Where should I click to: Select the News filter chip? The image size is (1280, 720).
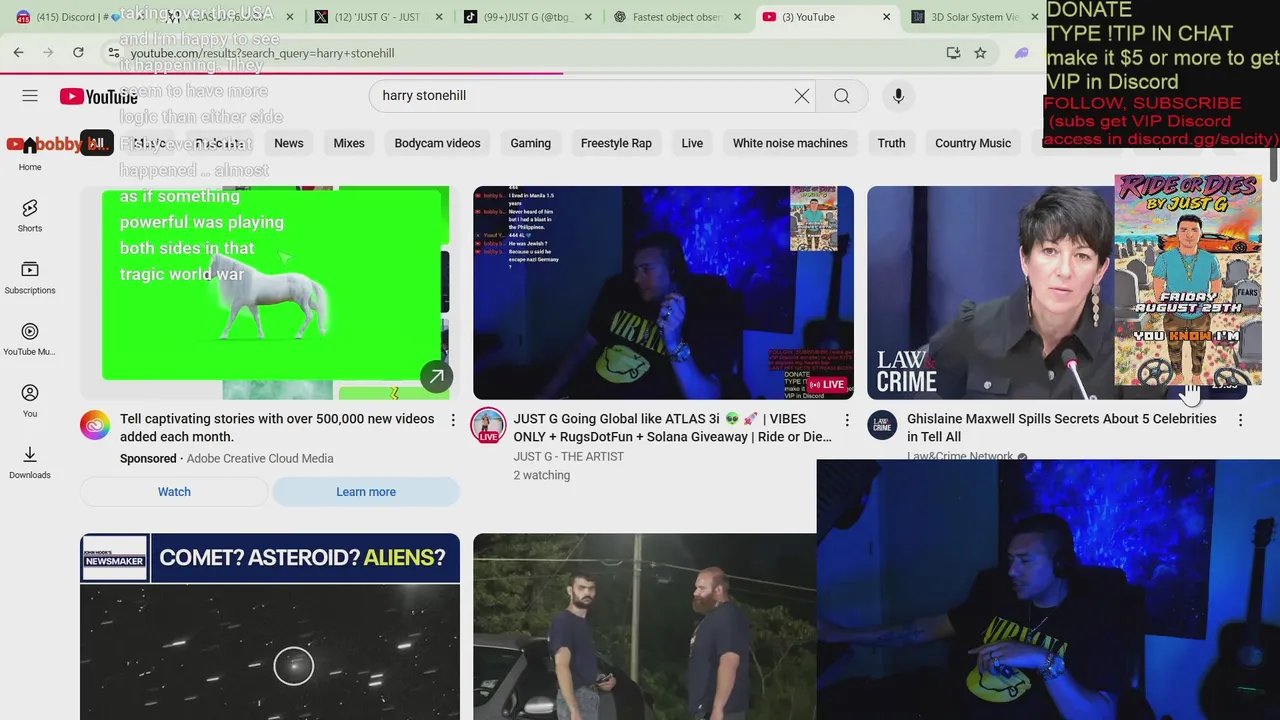click(x=289, y=143)
